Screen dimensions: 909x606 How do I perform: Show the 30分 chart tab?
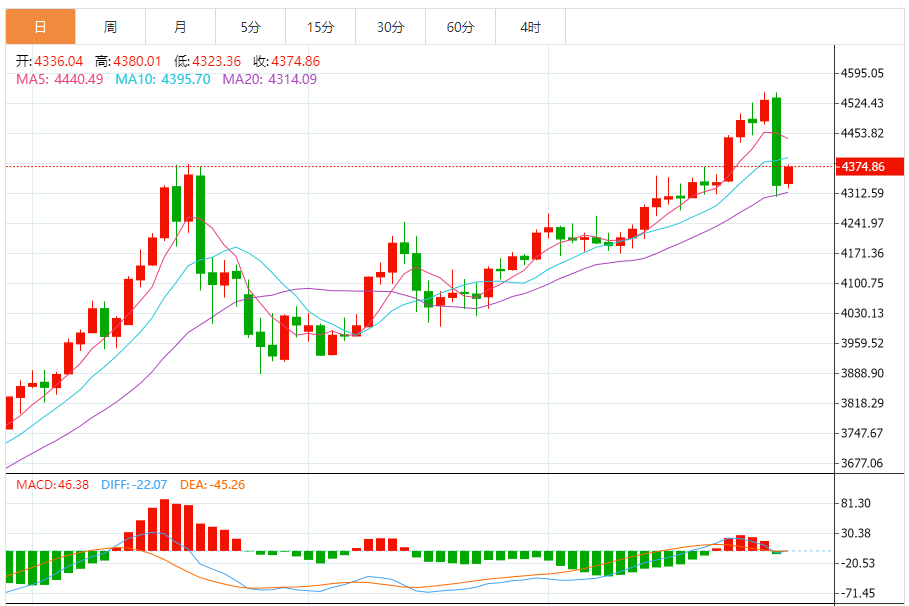tap(390, 27)
